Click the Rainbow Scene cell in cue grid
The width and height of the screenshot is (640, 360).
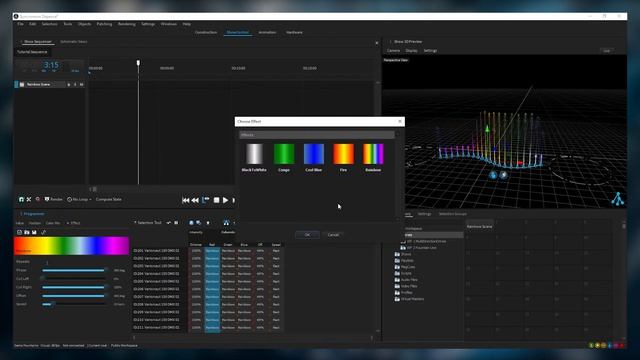click(x=480, y=226)
